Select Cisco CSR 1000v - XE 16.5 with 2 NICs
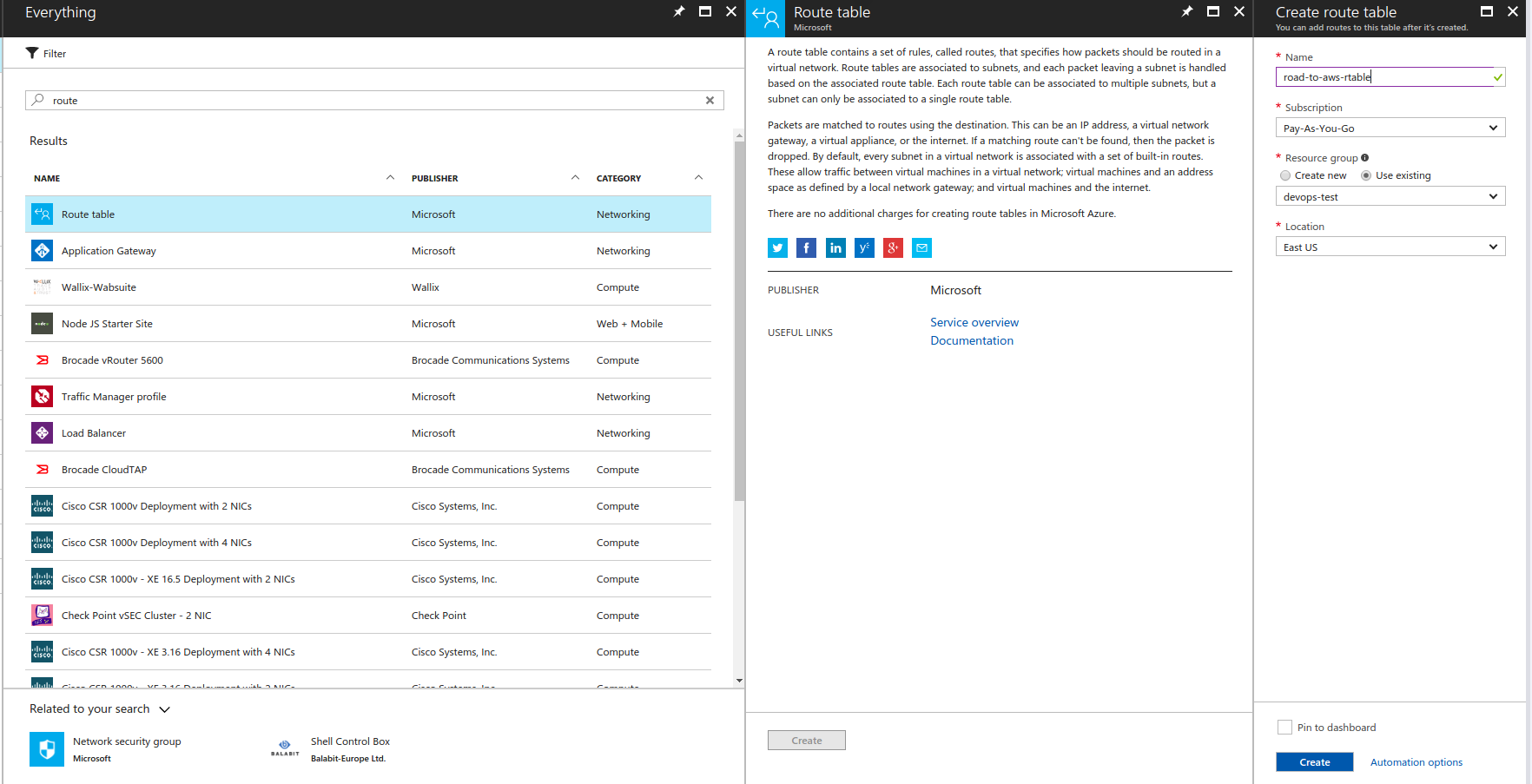This screenshot has width=1532, height=784. [x=368, y=579]
